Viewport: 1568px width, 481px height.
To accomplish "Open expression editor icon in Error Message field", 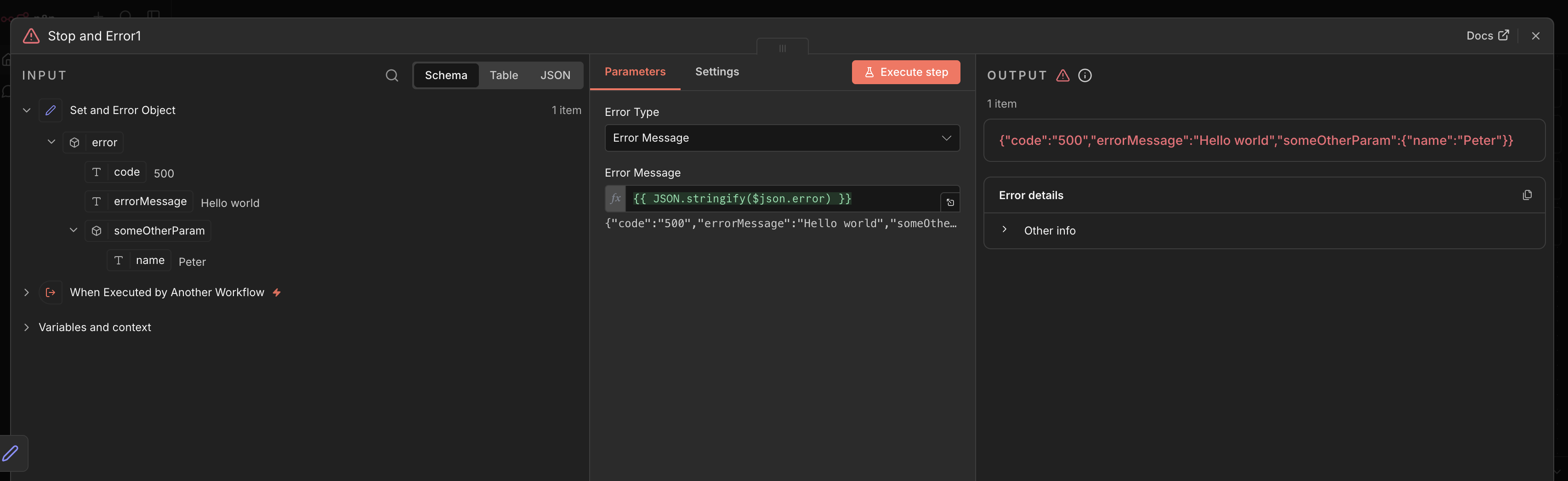I will point(949,202).
